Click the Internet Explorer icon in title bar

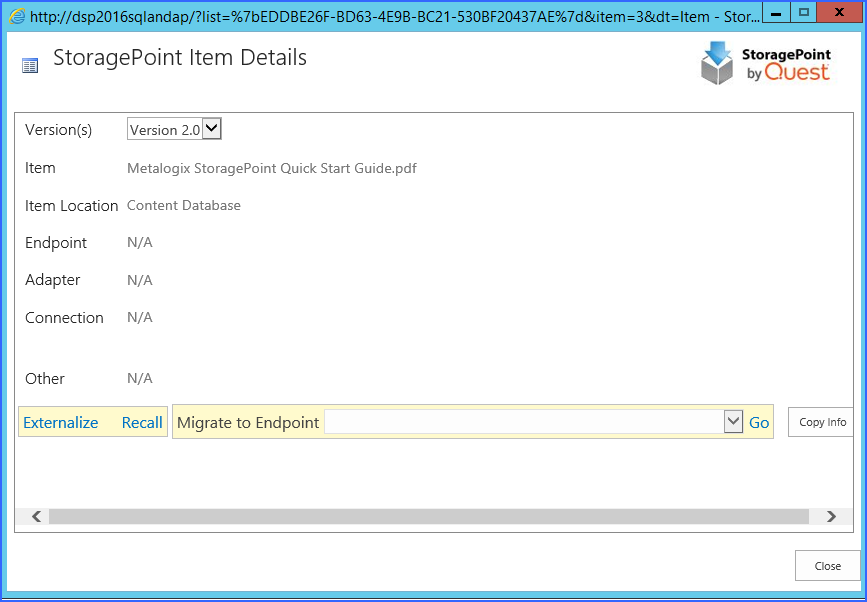tap(17, 17)
